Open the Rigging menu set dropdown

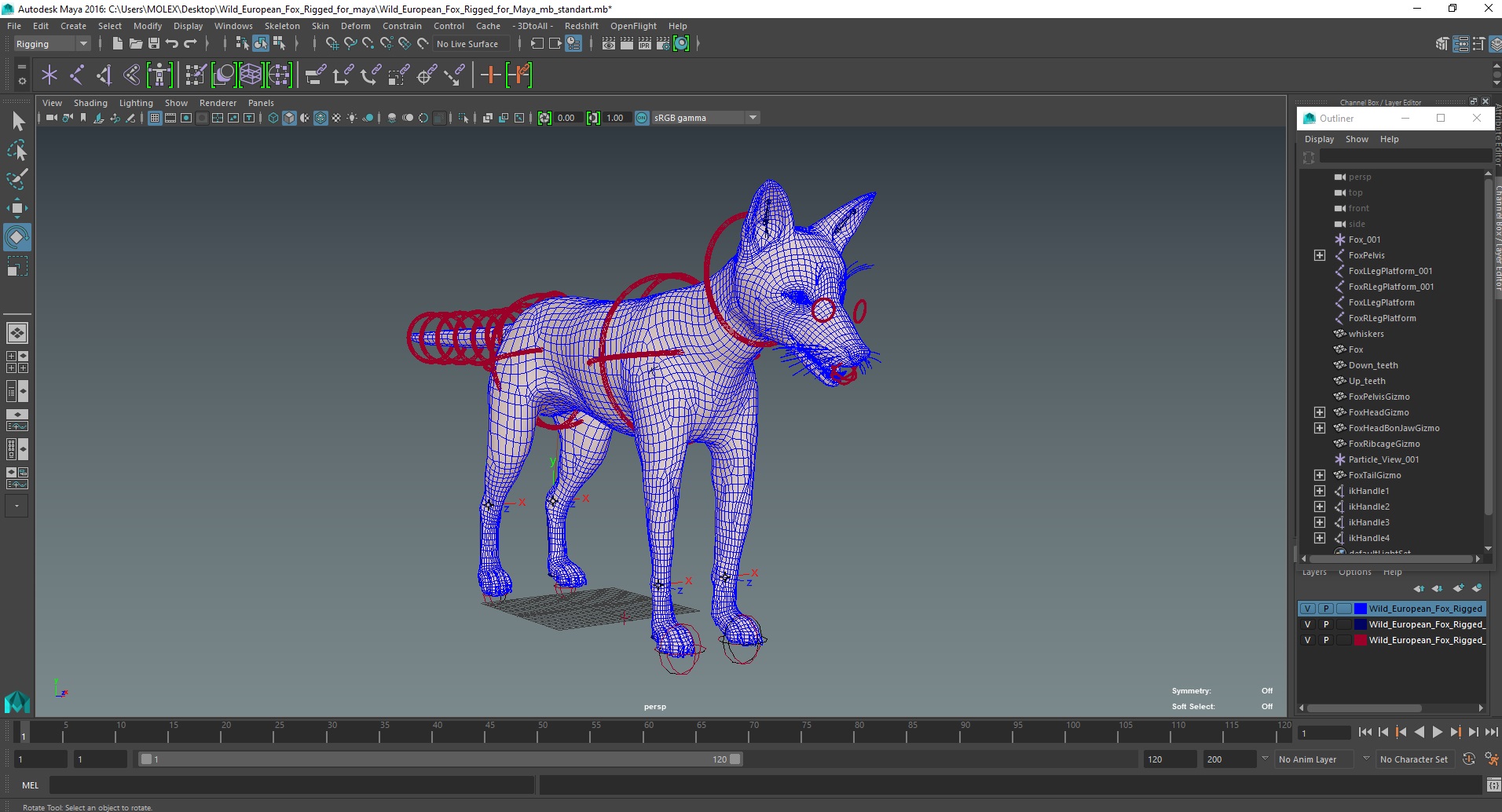pyautogui.click(x=52, y=44)
